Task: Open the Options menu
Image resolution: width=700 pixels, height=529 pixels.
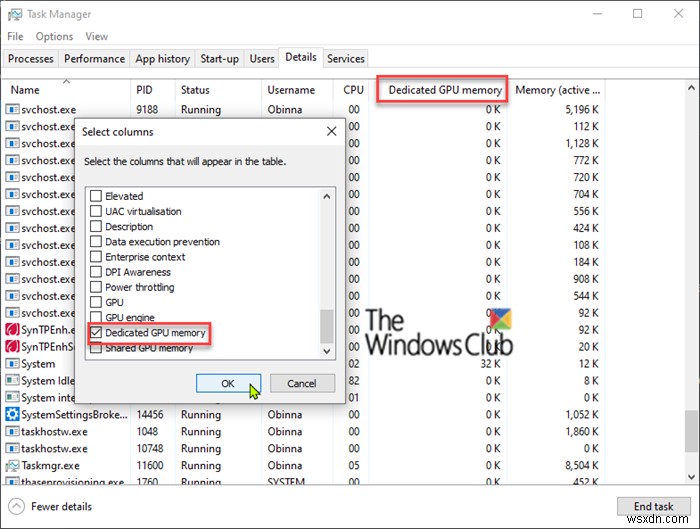Action: [54, 36]
